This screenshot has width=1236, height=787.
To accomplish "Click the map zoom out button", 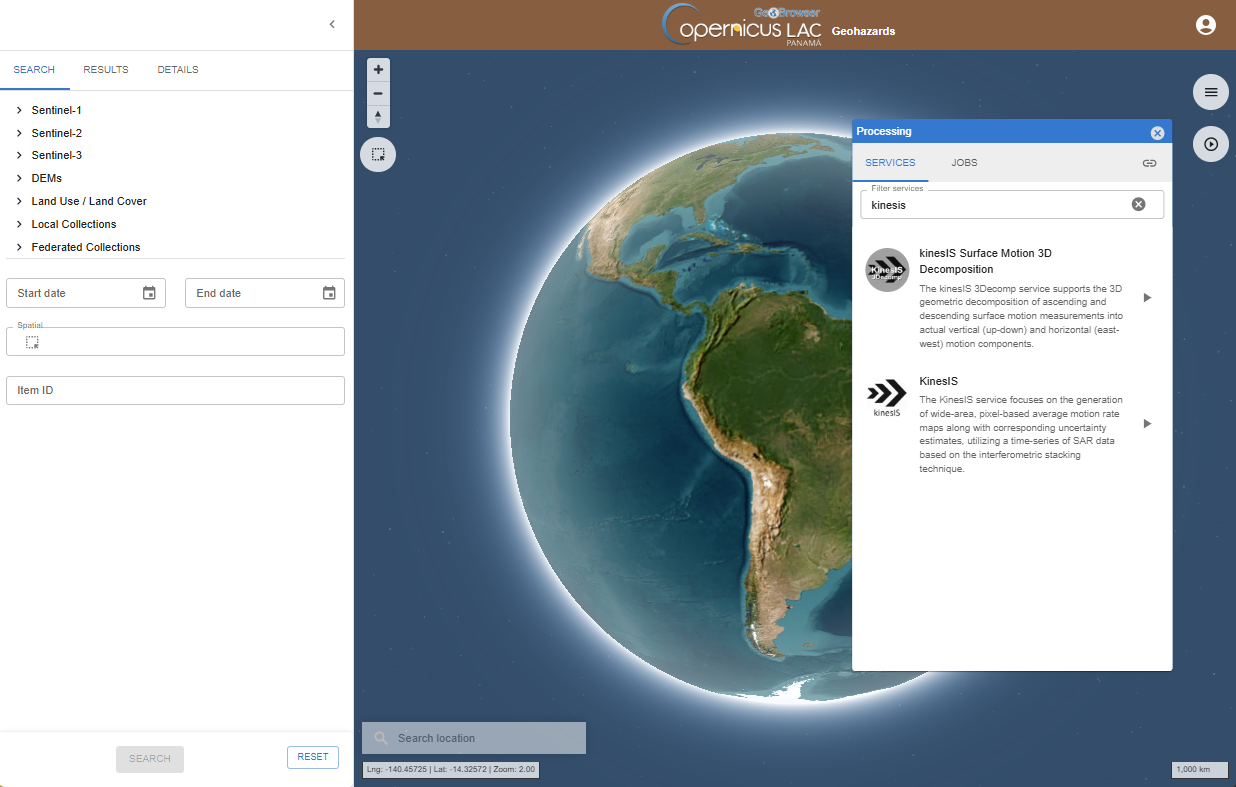I will (378, 93).
